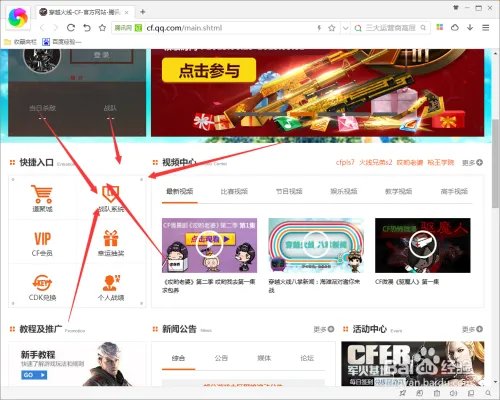Click 更多 link in 活动中心 header
500x400 pixels.
pos(472,329)
